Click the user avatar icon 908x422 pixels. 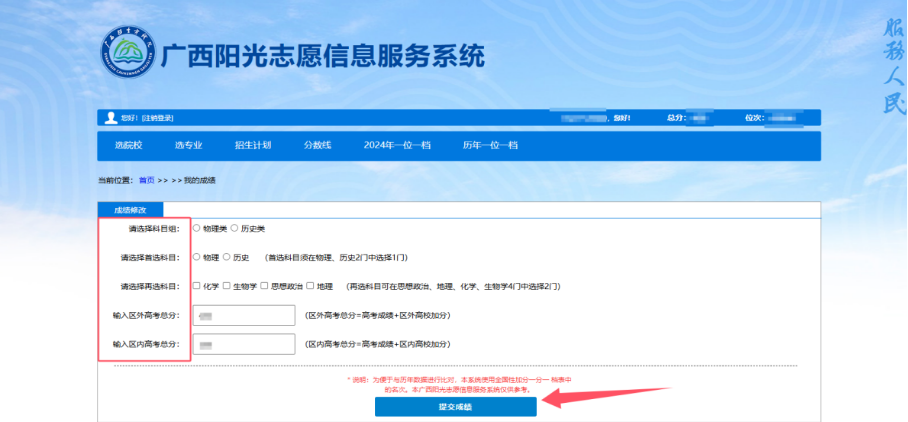(x=110, y=118)
